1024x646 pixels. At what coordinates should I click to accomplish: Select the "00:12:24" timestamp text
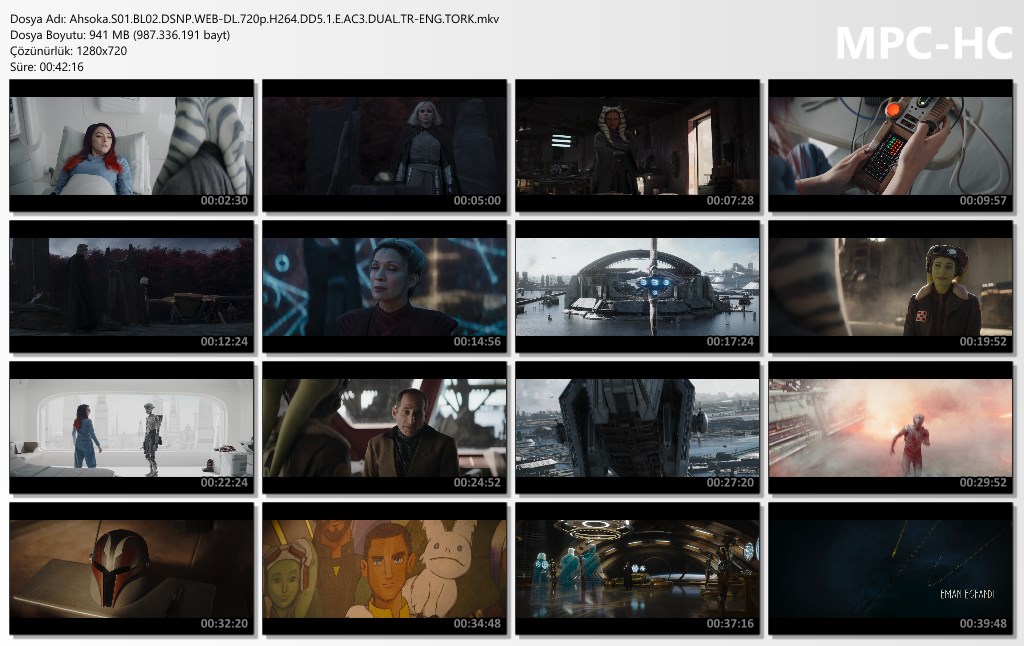[x=224, y=342]
